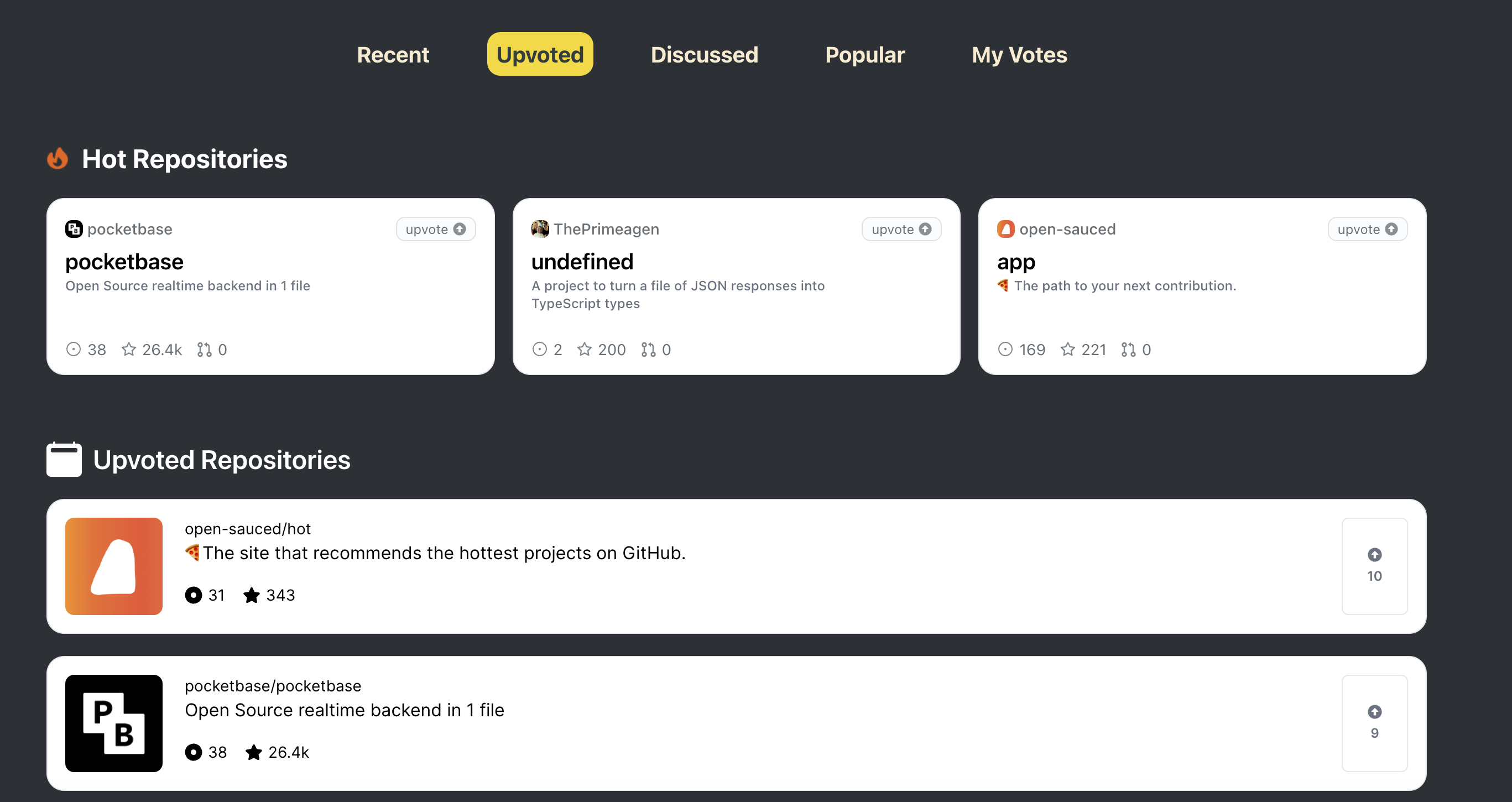
Task: Upvote the pocketbase repository card
Action: (x=436, y=229)
